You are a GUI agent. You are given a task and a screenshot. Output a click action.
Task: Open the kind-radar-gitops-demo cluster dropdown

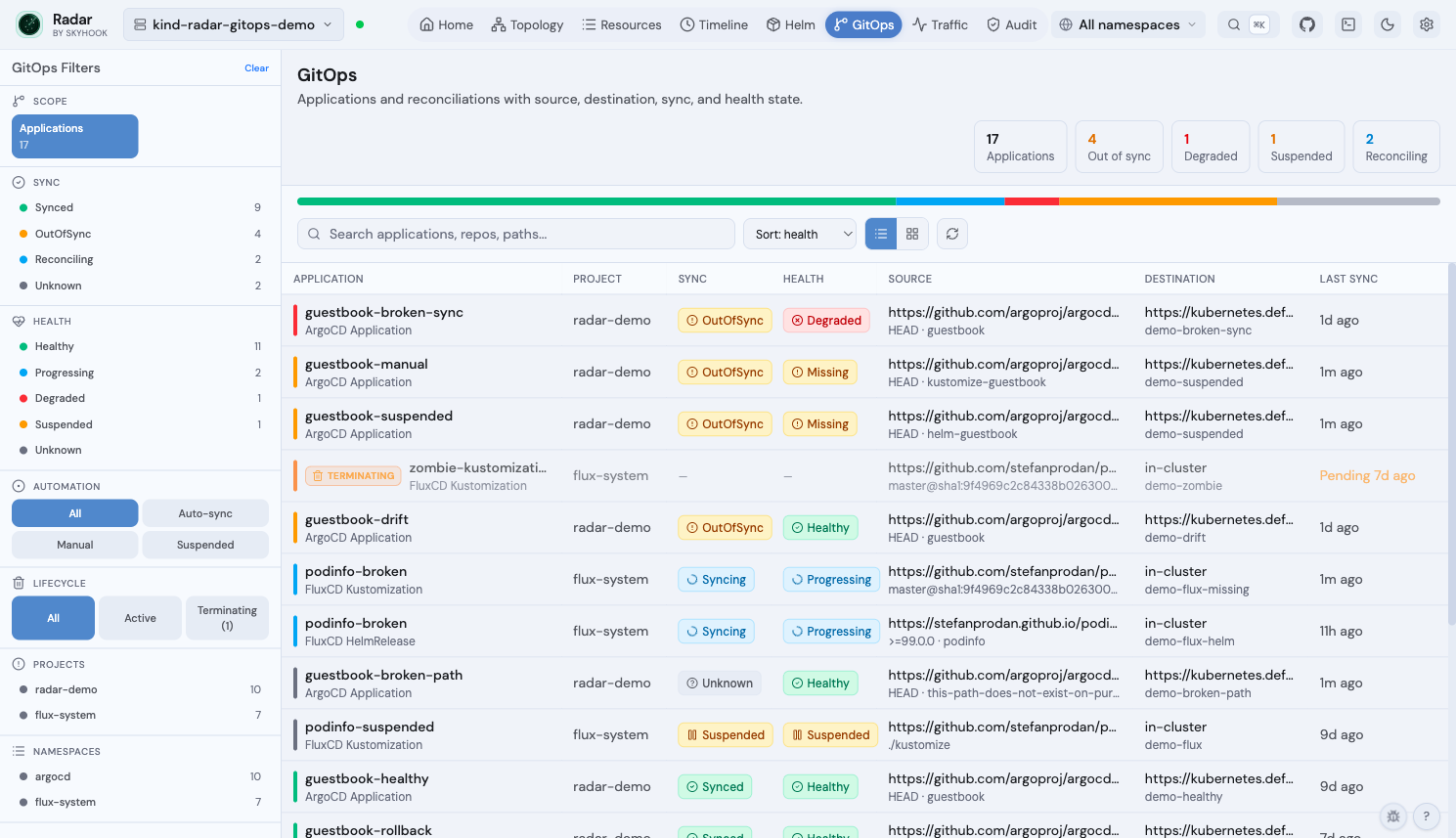coord(234,24)
